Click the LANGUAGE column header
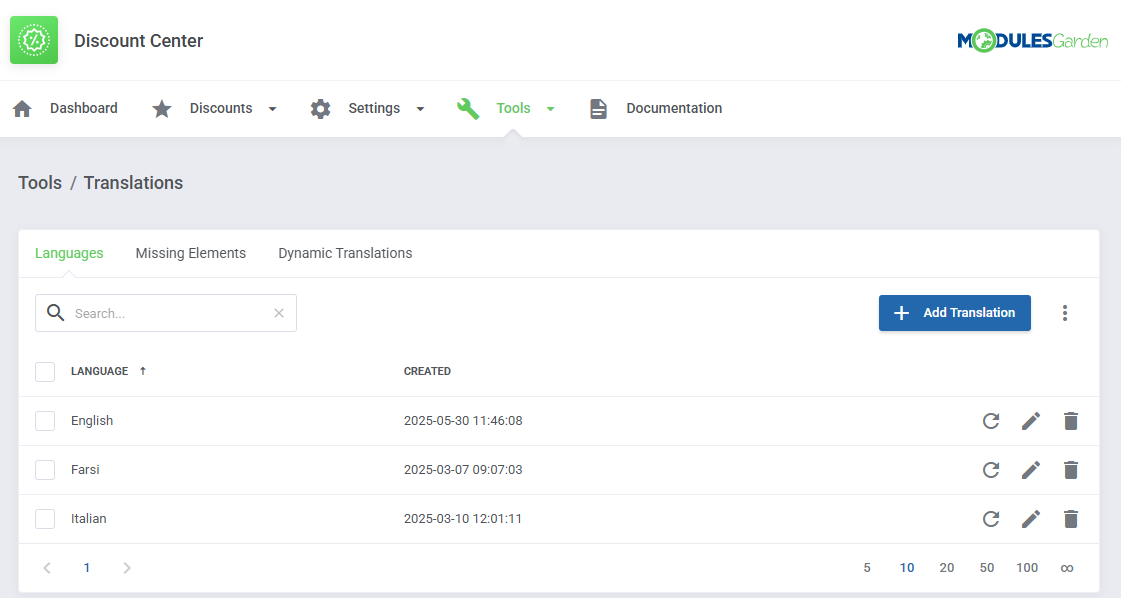Image resolution: width=1121 pixels, height=598 pixels. tap(99, 371)
